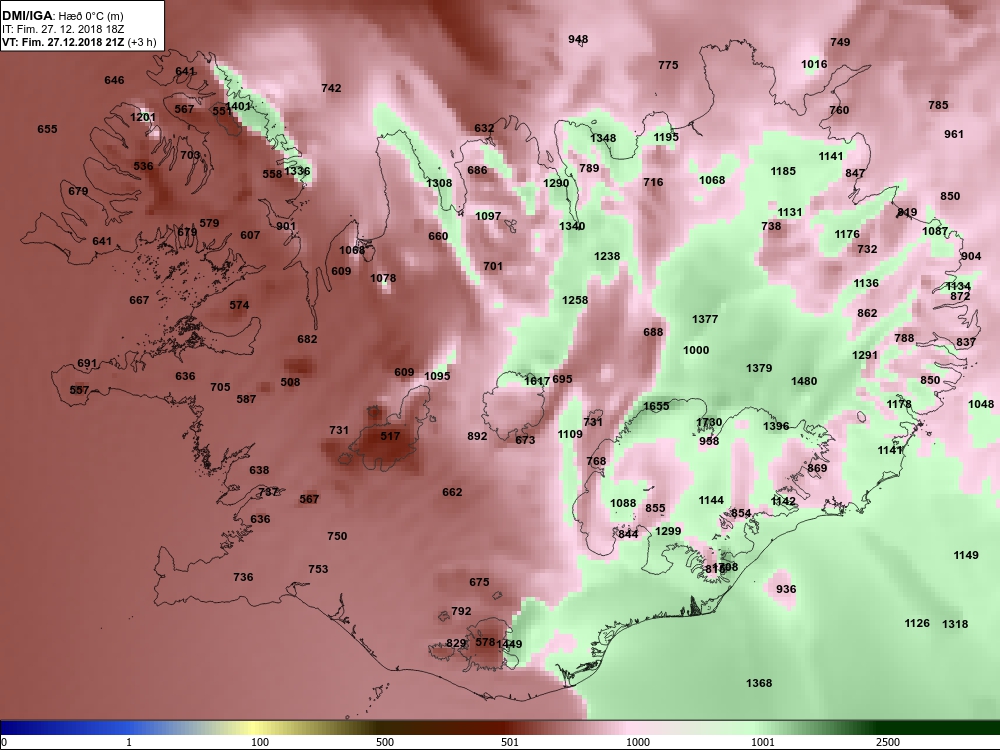Click the map value '753'
The image size is (1000, 750).
click(318, 569)
